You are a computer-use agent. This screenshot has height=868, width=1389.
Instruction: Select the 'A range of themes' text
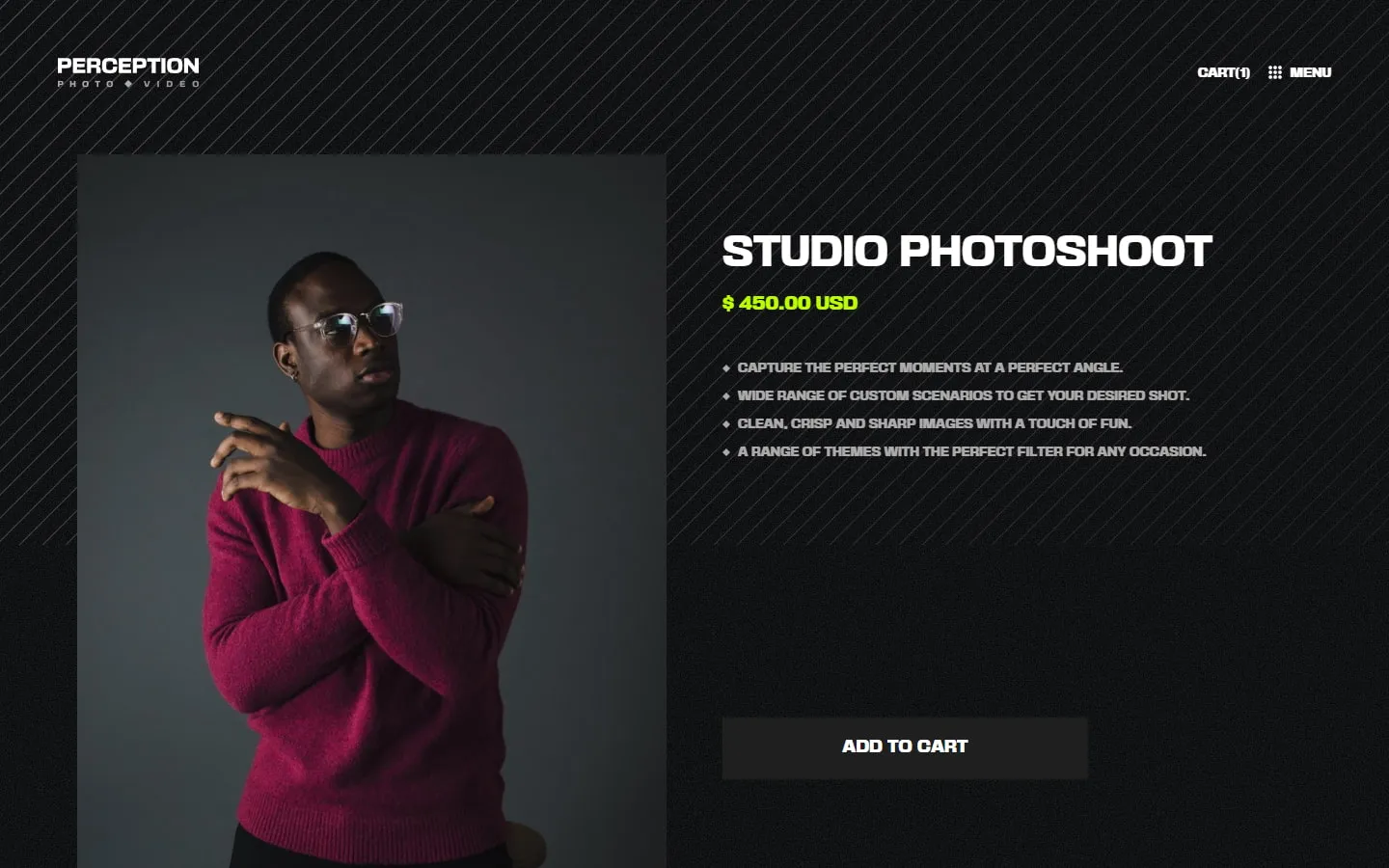point(971,451)
